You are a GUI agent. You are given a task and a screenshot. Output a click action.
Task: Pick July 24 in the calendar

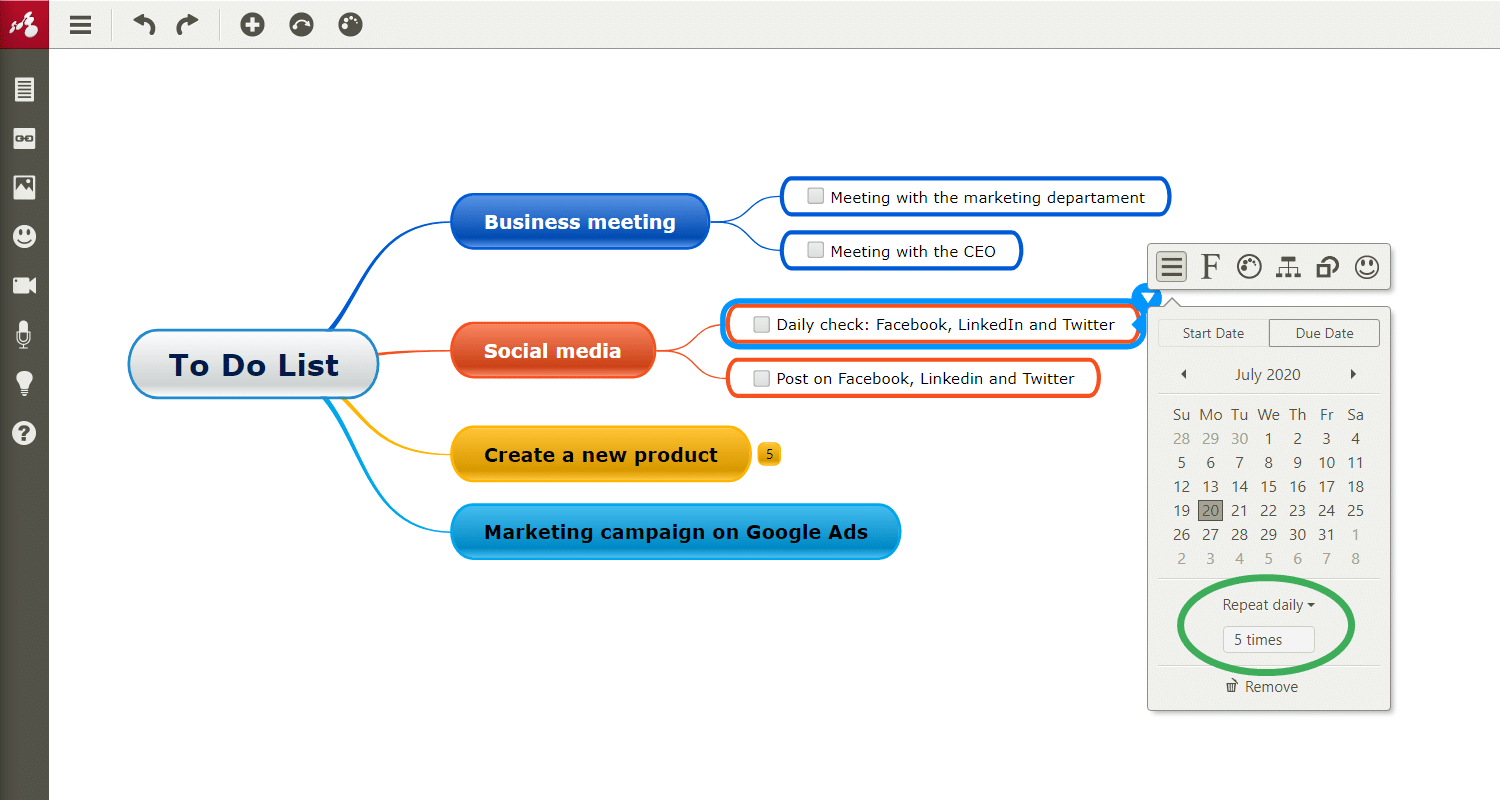[1326, 510]
